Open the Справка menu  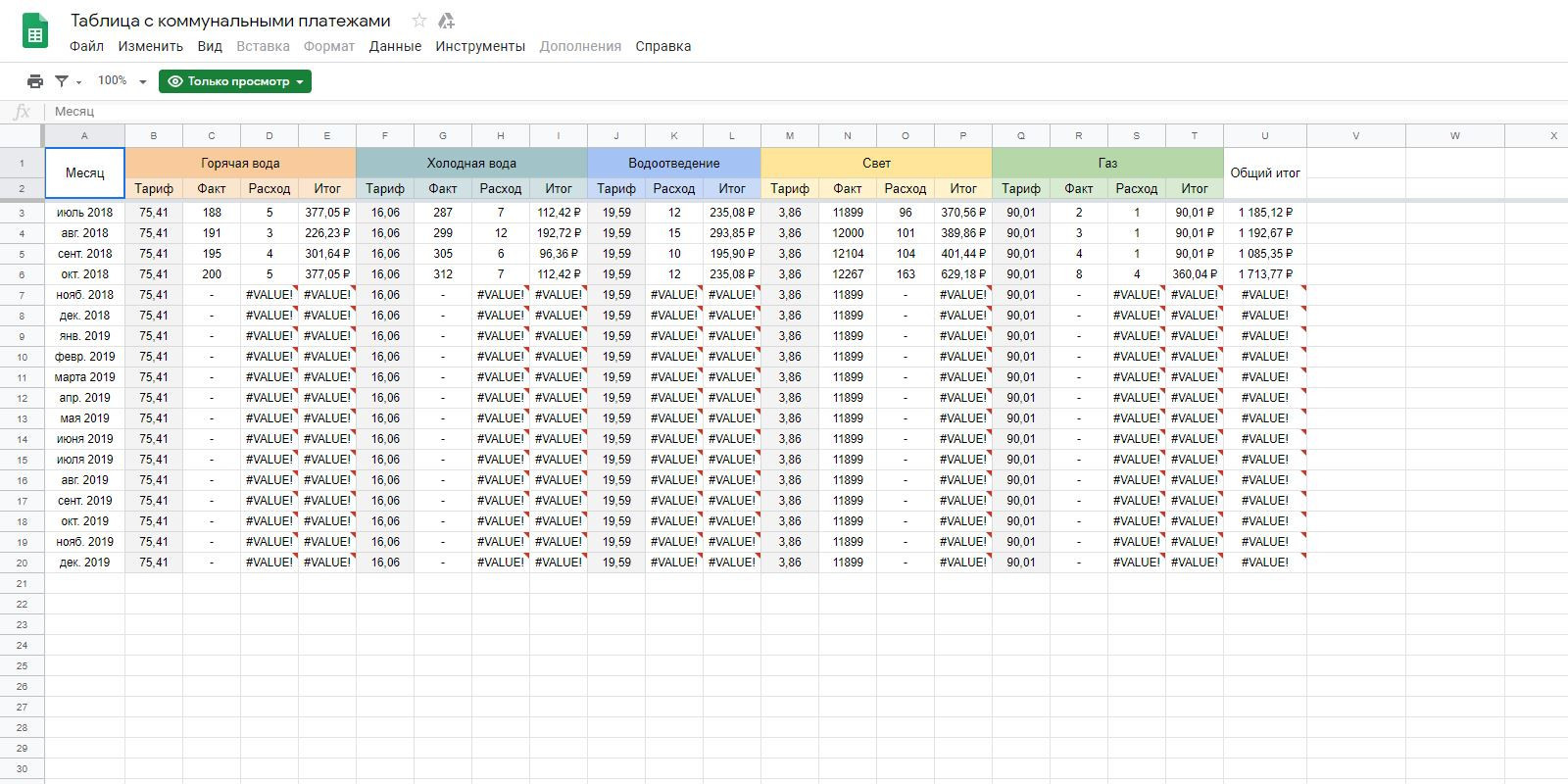pyautogui.click(x=663, y=46)
